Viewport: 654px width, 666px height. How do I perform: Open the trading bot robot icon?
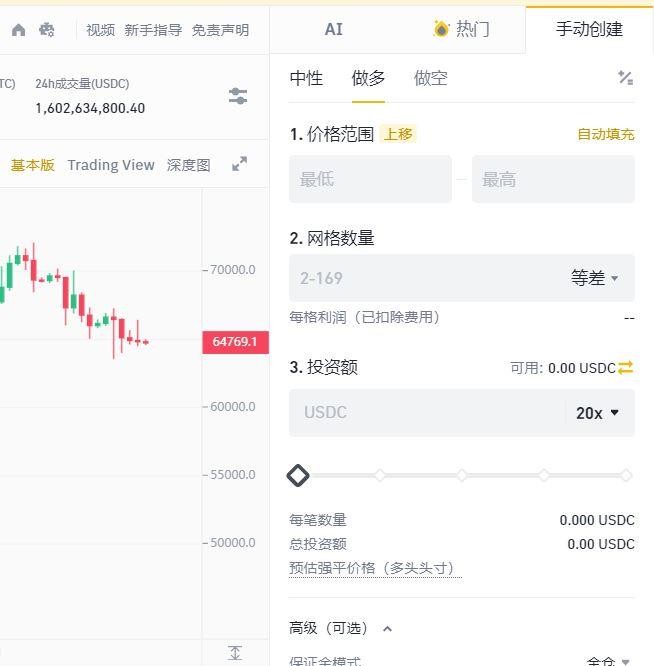pyautogui.click(x=47, y=30)
